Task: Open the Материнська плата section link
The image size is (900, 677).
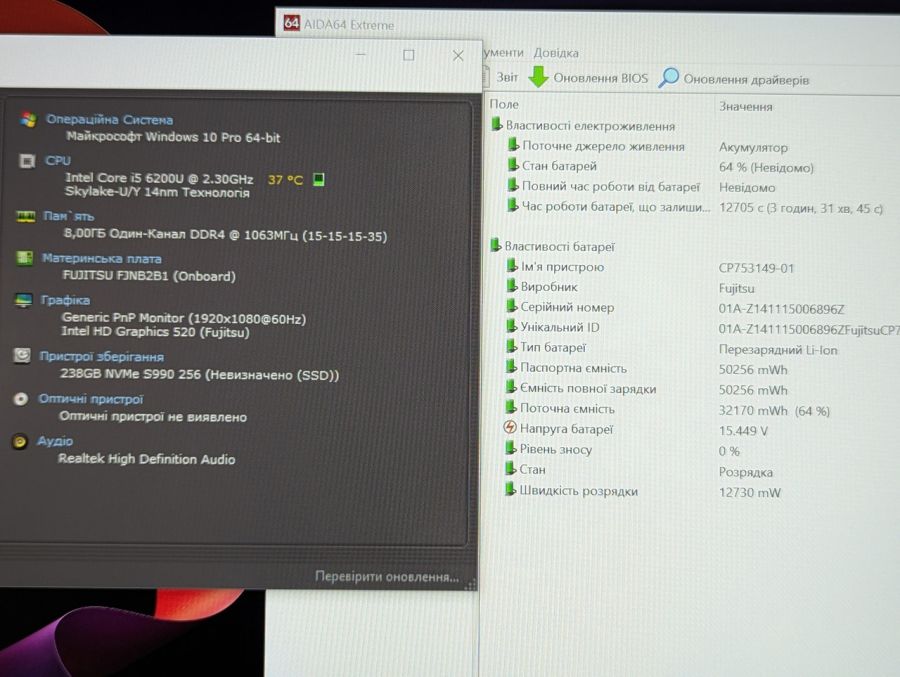Action: (102, 258)
